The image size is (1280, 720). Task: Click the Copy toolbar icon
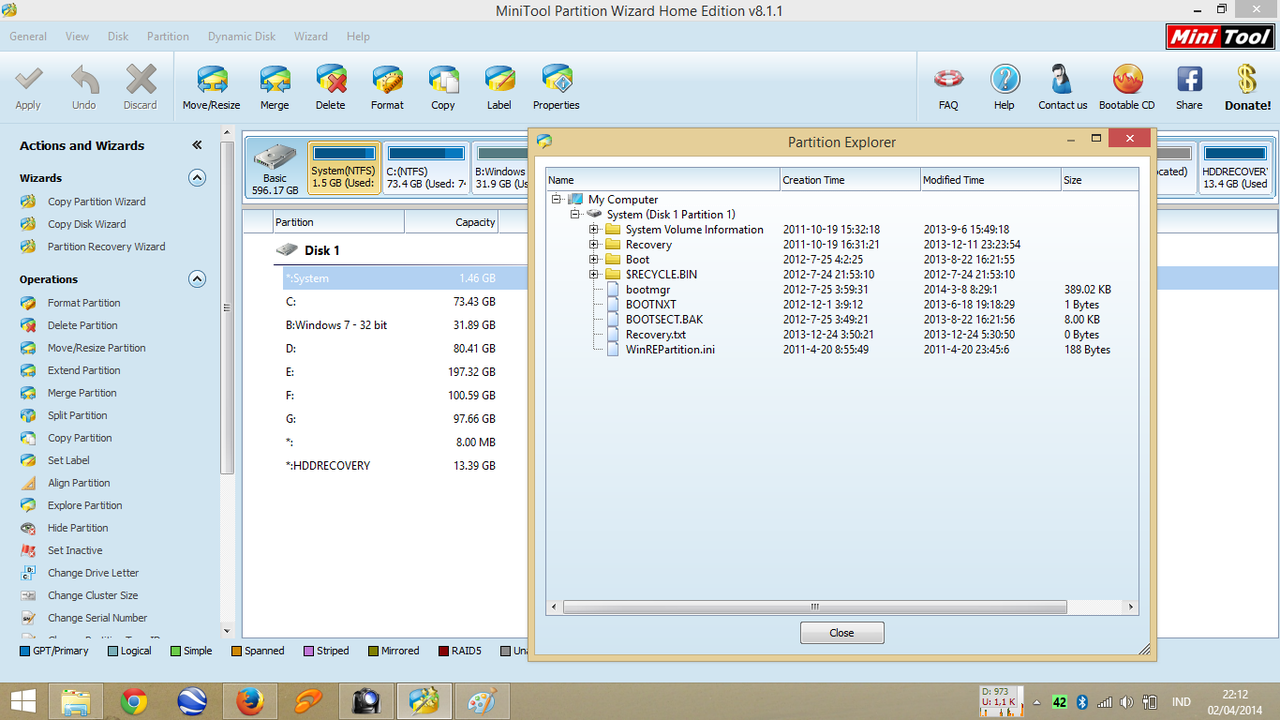tap(443, 80)
